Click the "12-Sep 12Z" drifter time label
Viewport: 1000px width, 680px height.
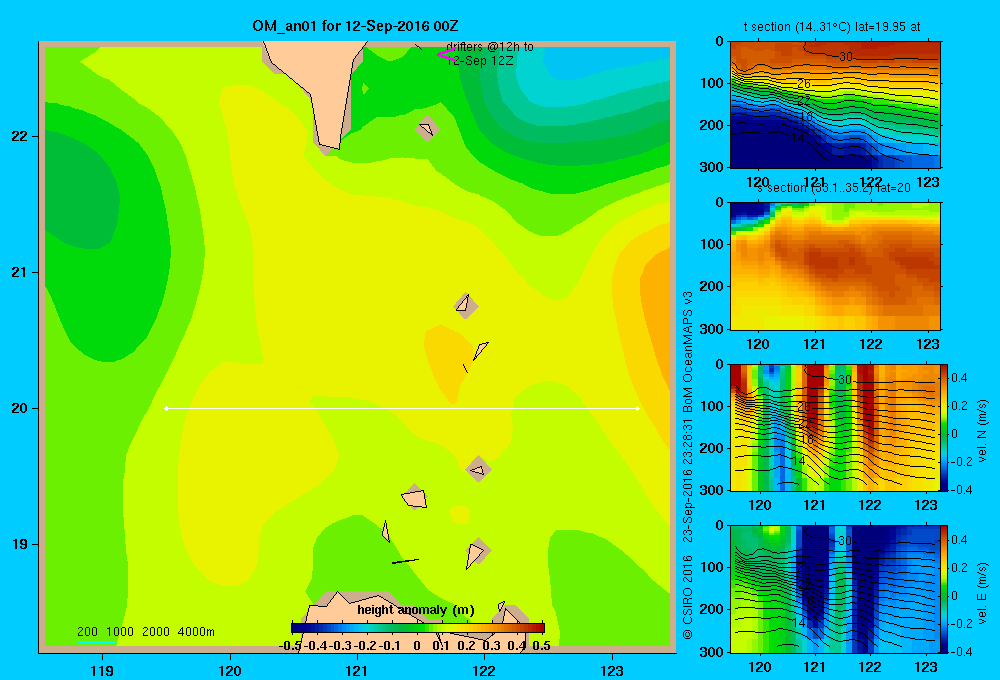(480, 61)
